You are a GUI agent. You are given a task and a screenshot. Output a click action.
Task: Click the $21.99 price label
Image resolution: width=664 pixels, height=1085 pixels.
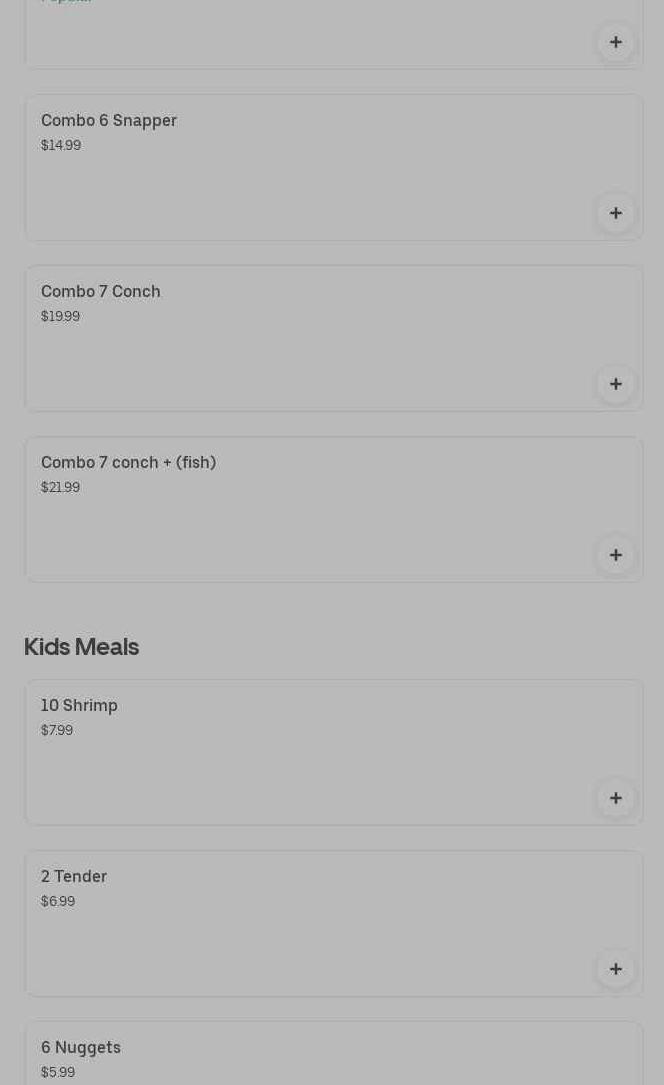60,487
